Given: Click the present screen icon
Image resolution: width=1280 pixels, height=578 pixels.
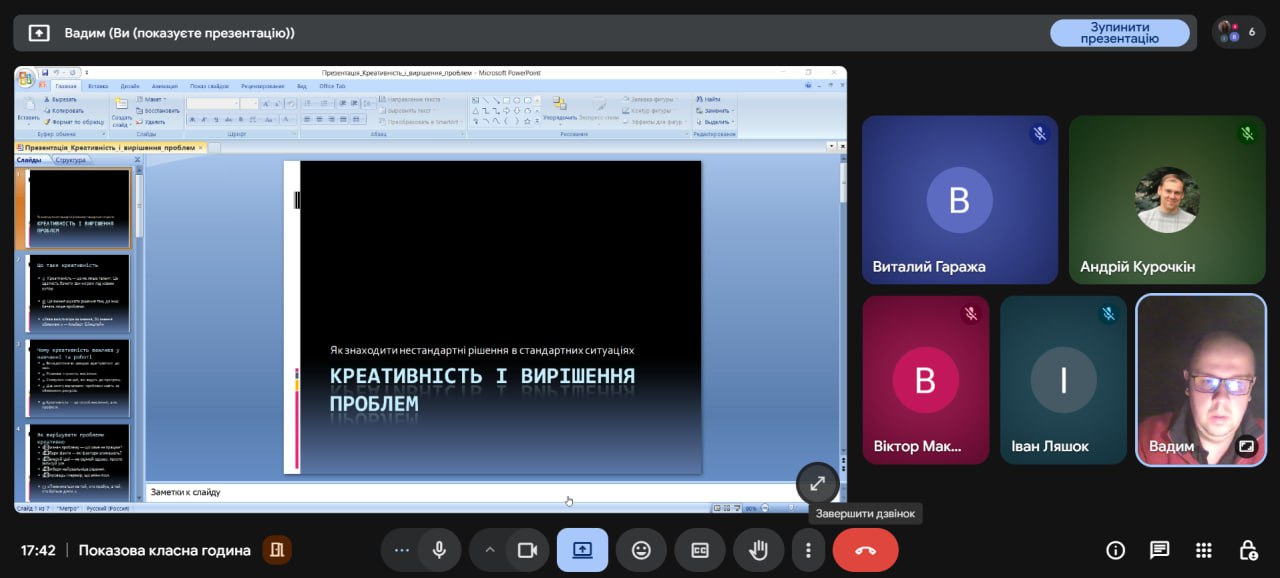Looking at the screenshot, I should click(x=582, y=550).
